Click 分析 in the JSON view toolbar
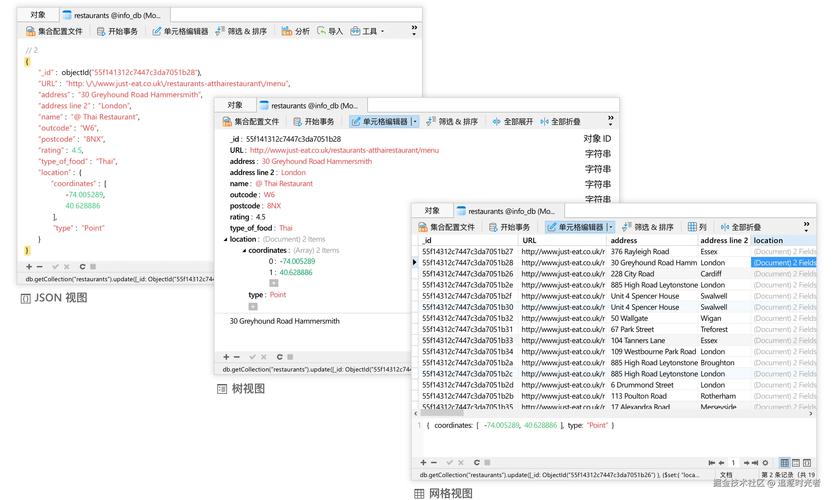Screen dimensions: 833x500 tap(295, 31)
